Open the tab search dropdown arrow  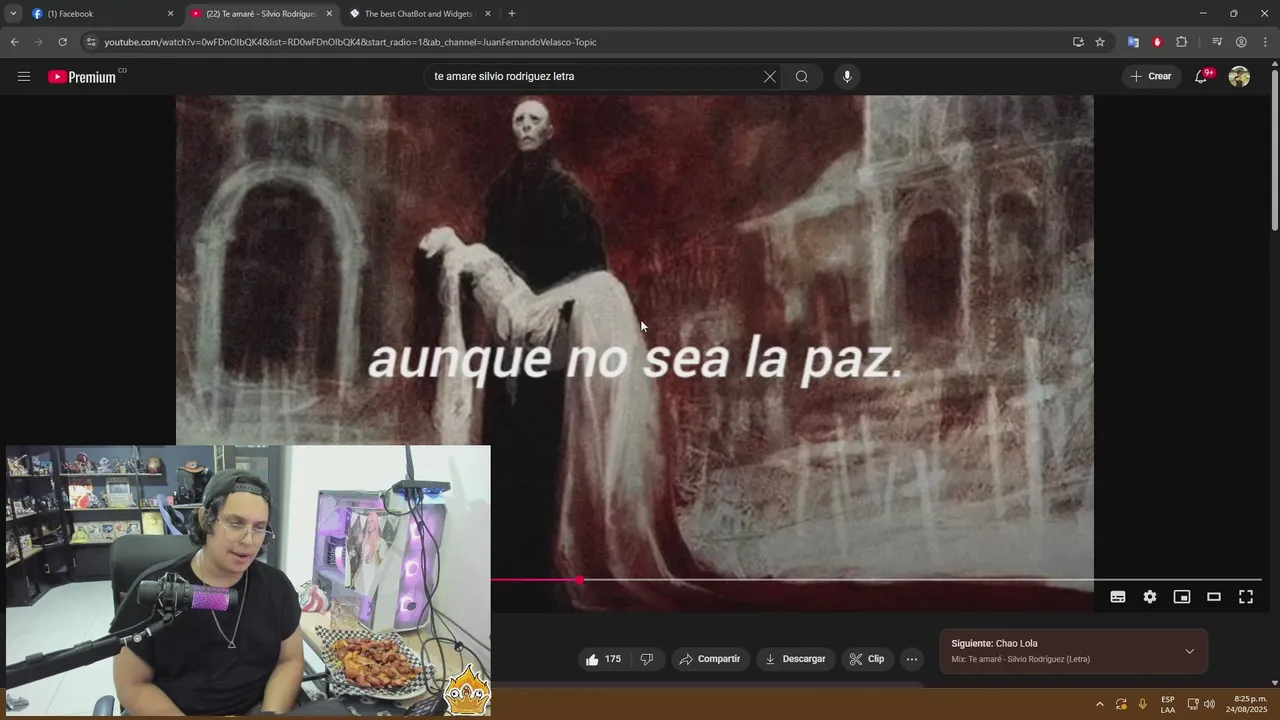pyautogui.click(x=13, y=14)
